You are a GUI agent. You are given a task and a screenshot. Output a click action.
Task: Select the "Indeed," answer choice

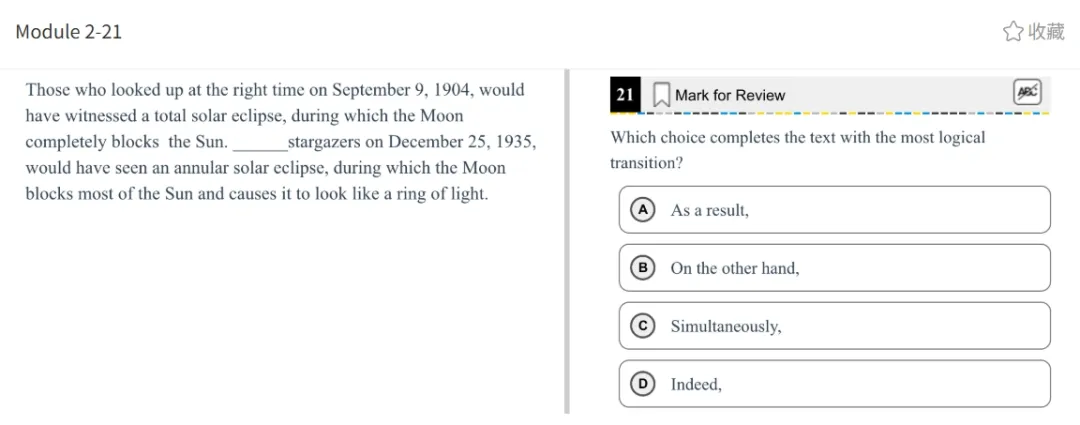(x=696, y=385)
